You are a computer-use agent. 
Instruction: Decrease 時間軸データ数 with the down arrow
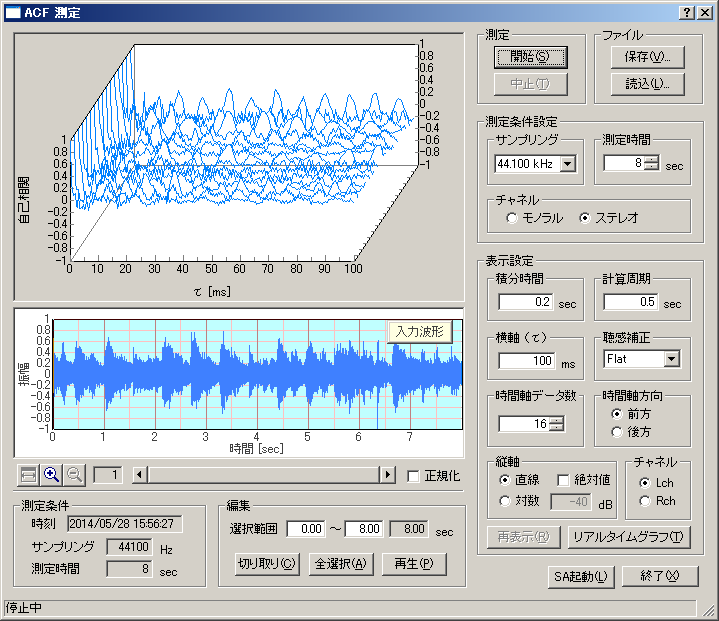tap(556, 427)
